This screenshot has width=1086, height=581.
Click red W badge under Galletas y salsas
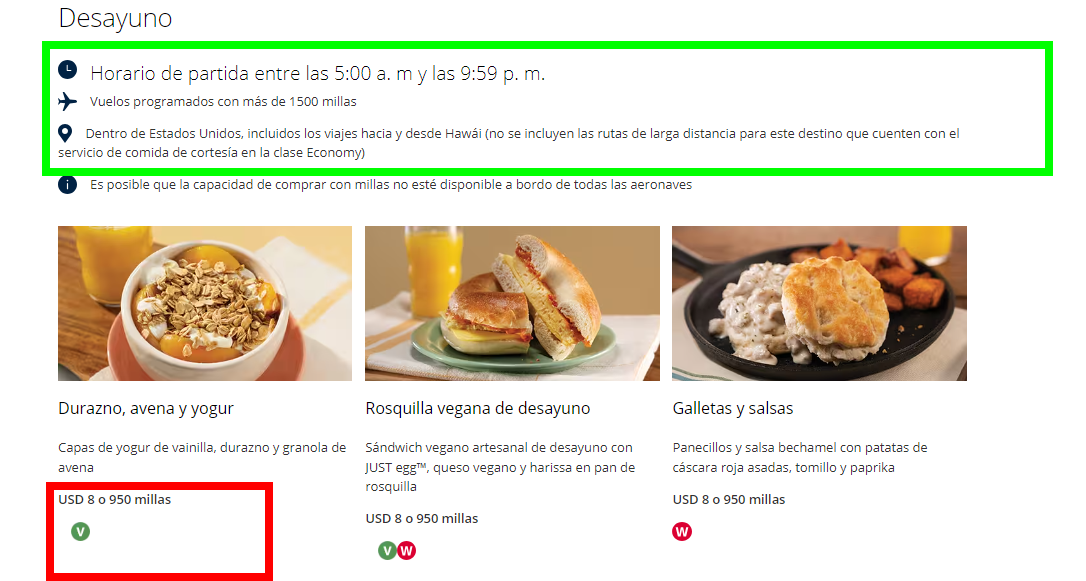(x=682, y=532)
